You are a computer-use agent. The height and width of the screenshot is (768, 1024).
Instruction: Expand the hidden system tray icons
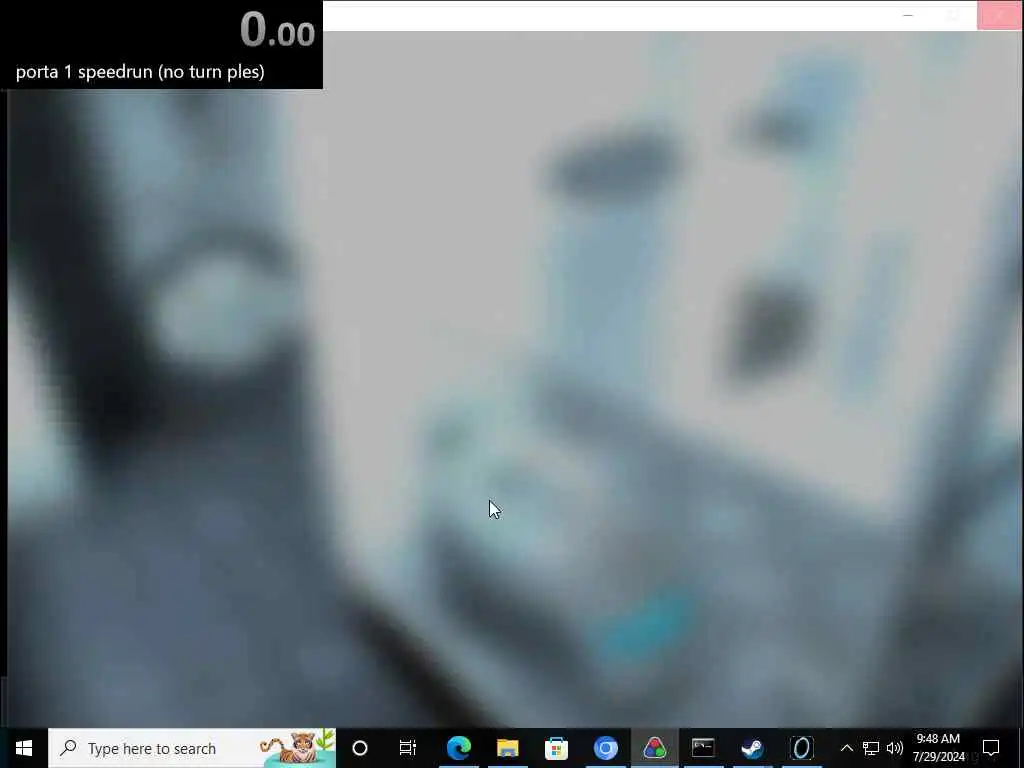point(846,748)
